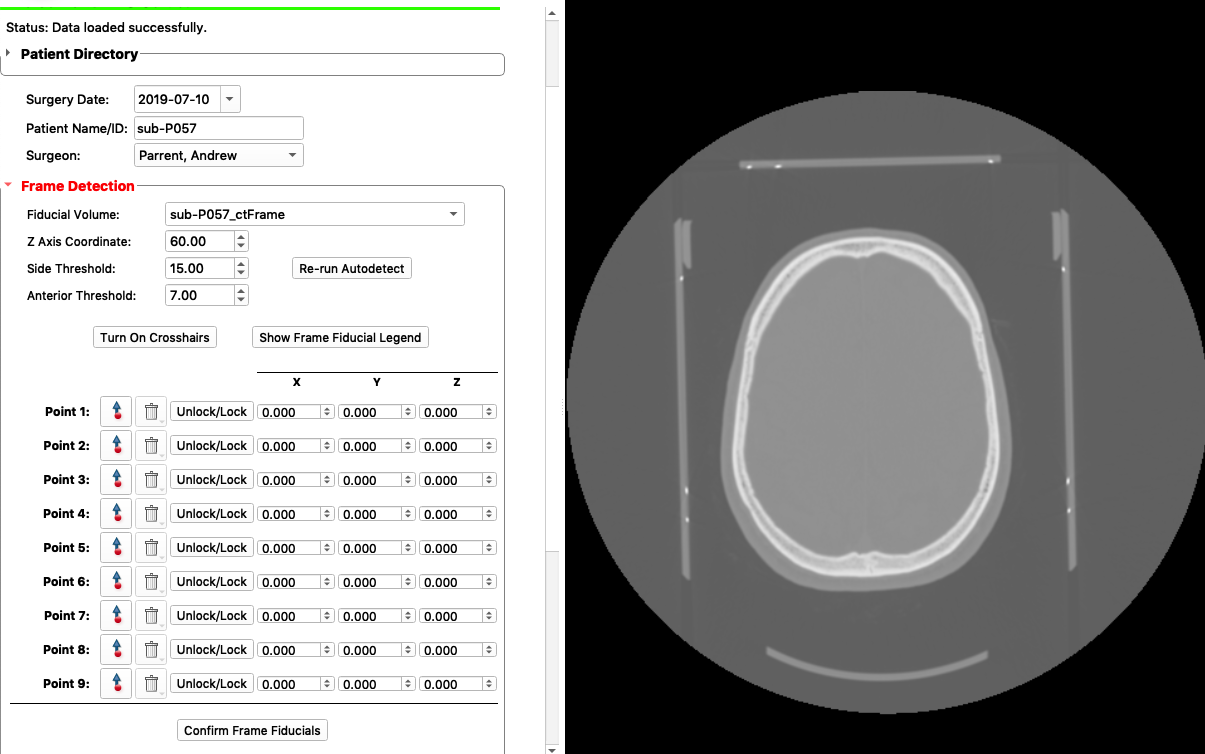Delete Point 2 with trash icon

click(x=151, y=446)
